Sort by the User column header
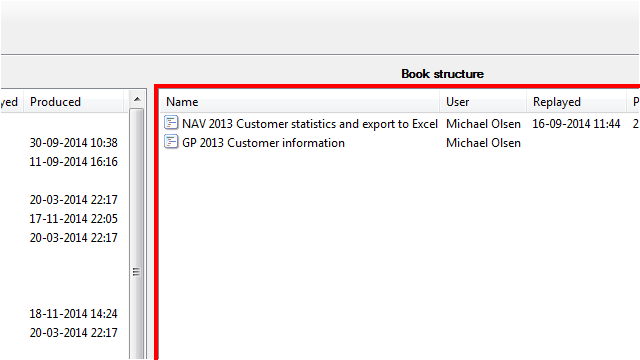This screenshot has height=360, width=640. click(x=483, y=102)
